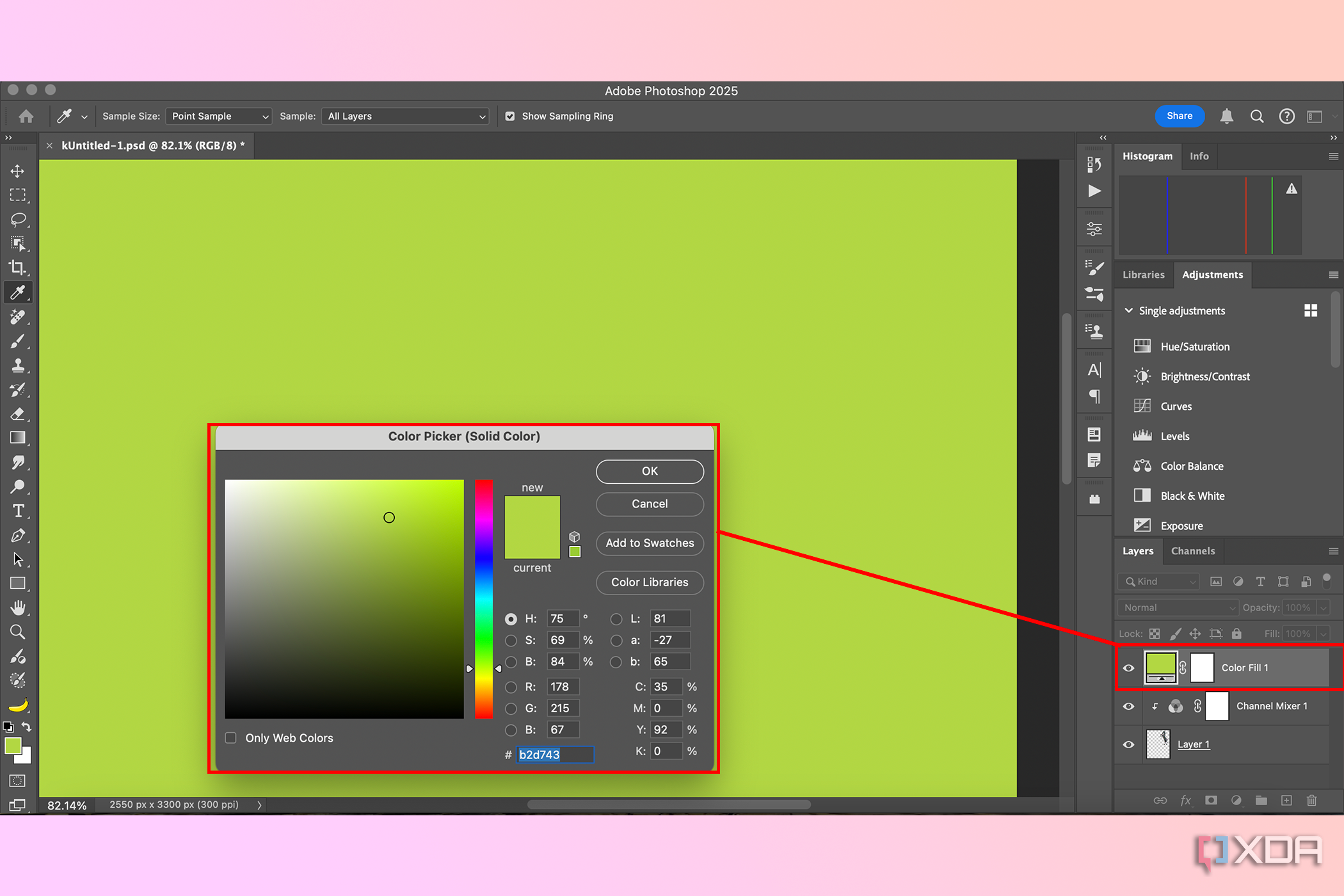Select the Brush tool
1344x896 pixels.
click(x=18, y=341)
